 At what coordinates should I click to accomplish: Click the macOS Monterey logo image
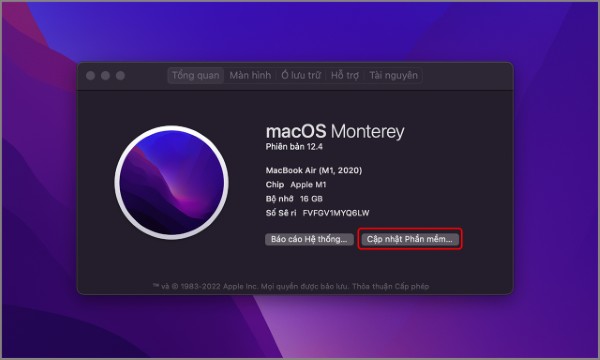click(171, 183)
